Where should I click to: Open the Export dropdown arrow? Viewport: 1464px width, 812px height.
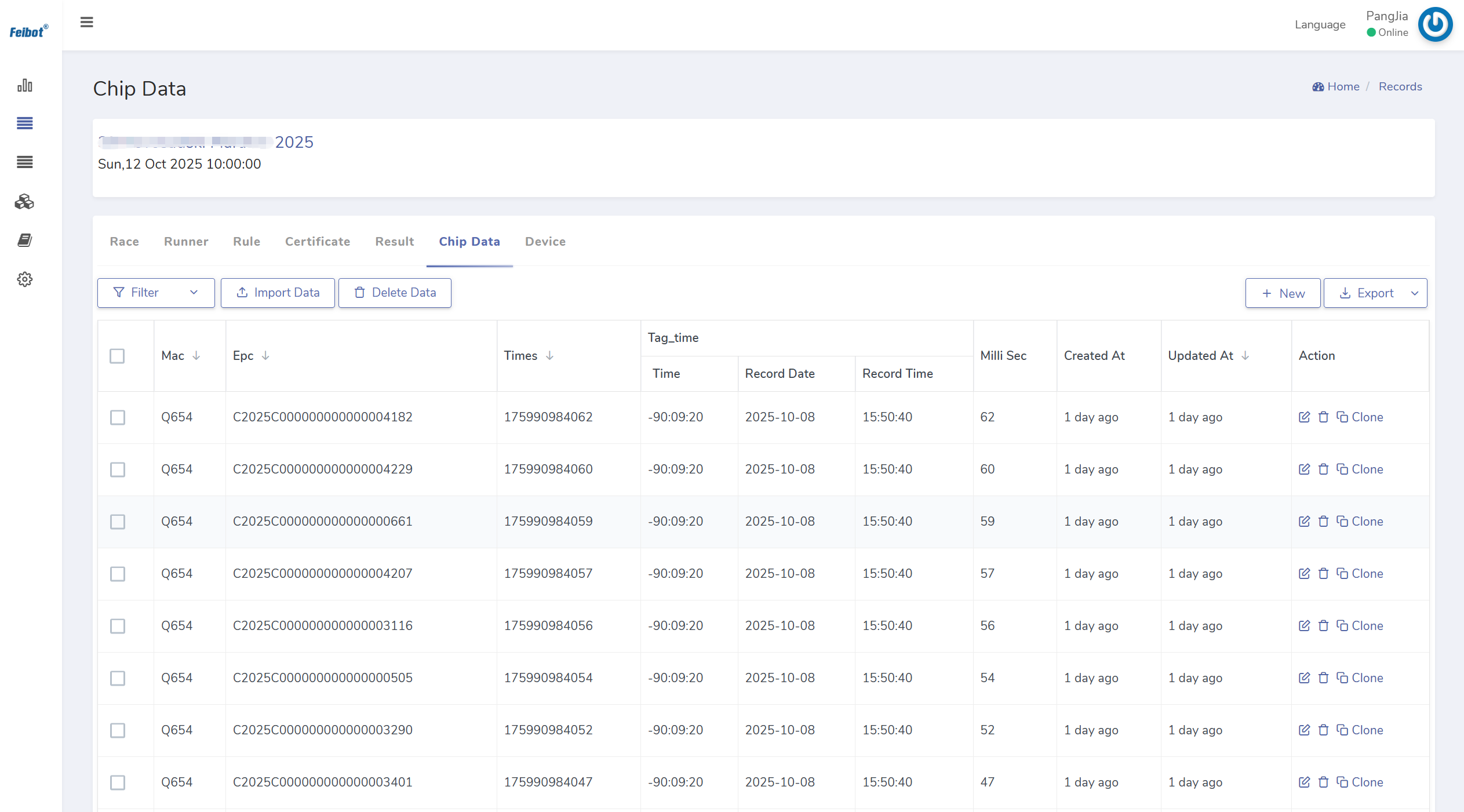point(1415,293)
